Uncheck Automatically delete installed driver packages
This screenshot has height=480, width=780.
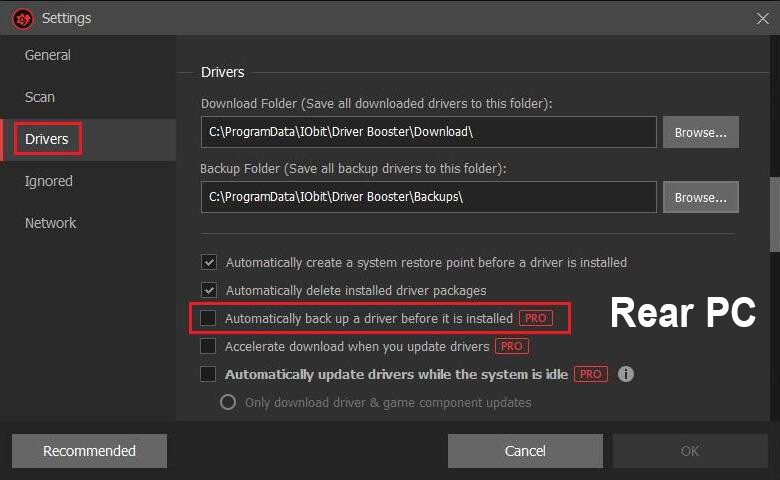click(209, 290)
